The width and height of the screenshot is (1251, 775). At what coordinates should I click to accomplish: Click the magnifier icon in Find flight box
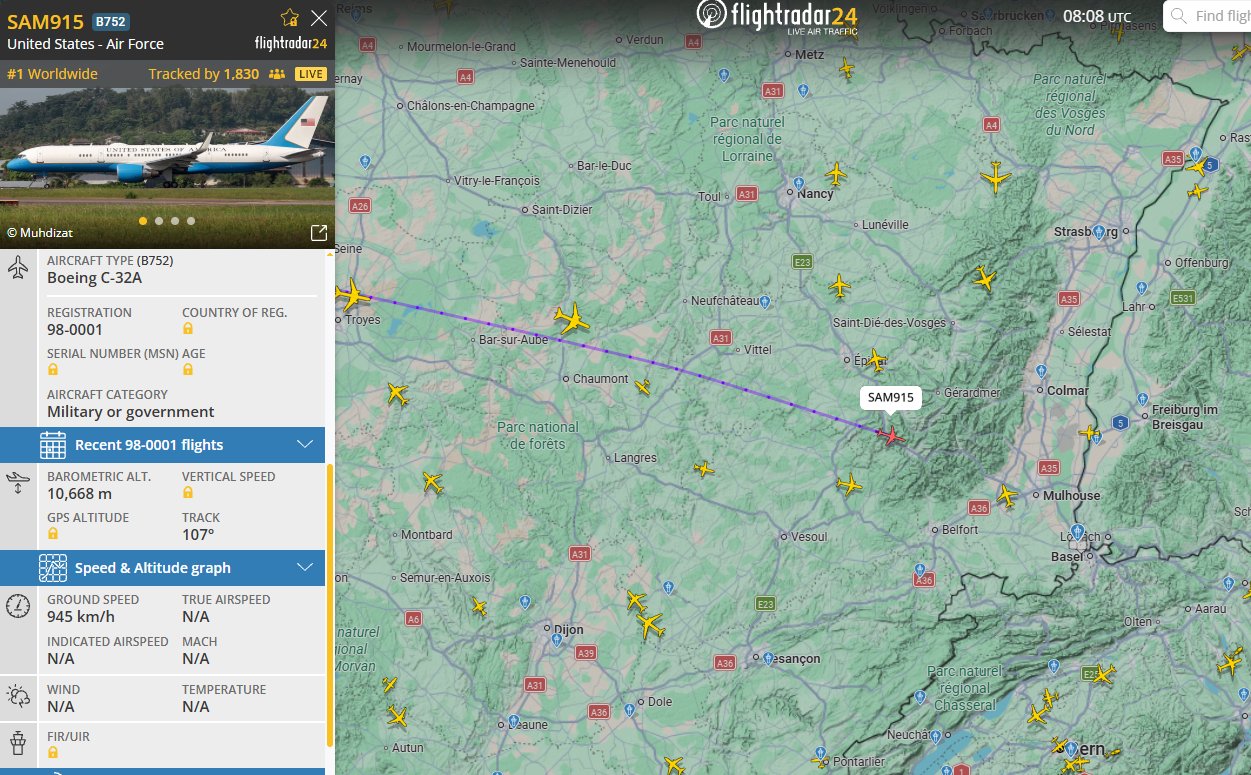(1180, 16)
